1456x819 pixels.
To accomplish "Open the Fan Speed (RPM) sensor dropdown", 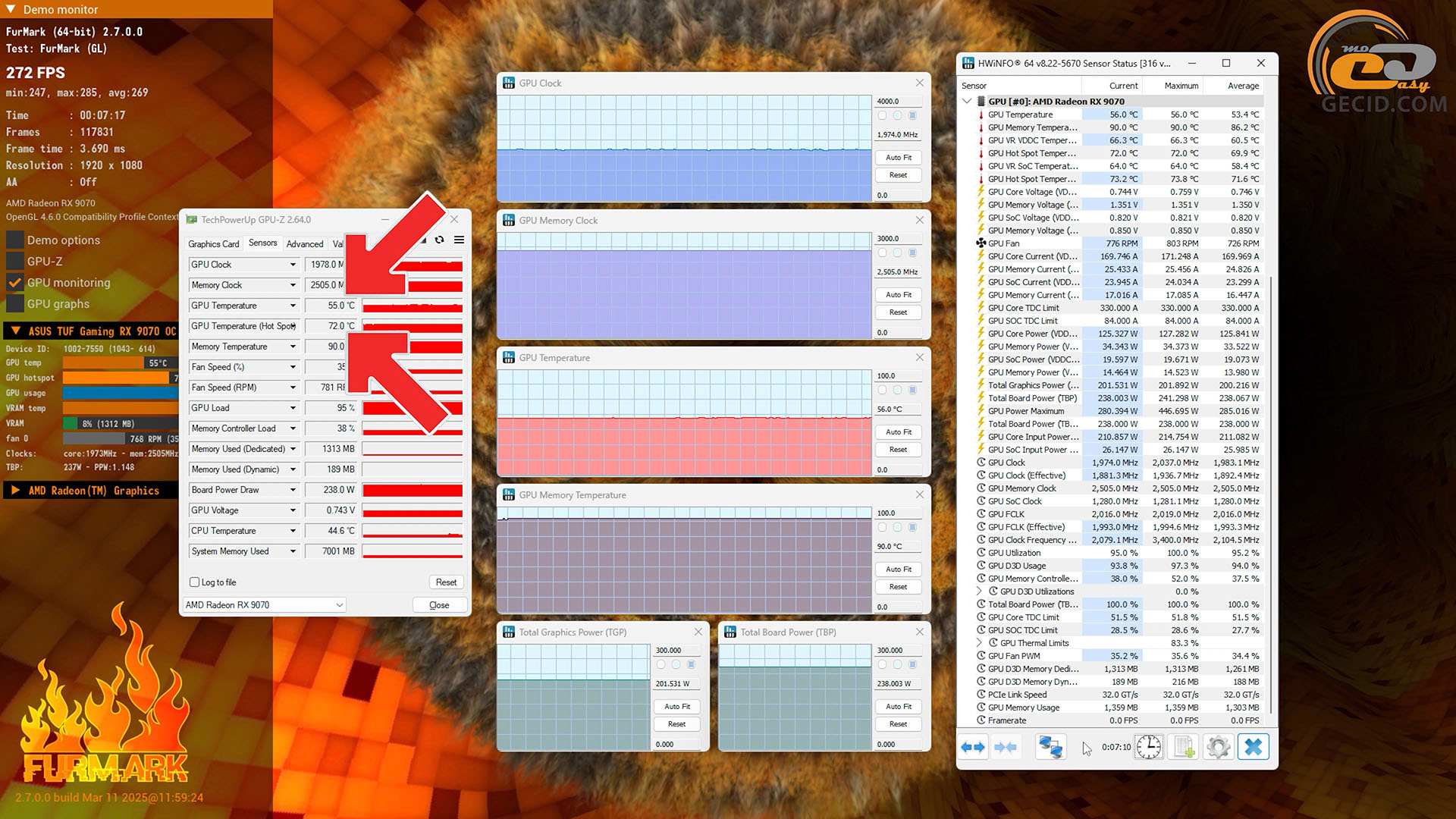I will (293, 388).
